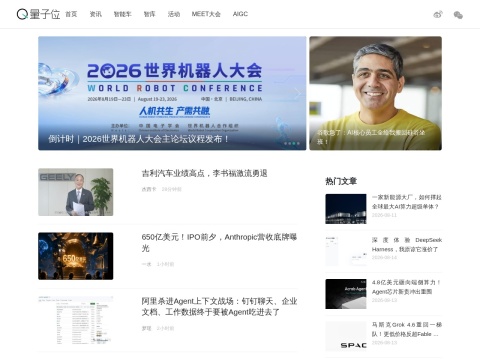Screen dimensions: 480x360
Task: Open the 资讯 menu item
Action: [96, 14]
